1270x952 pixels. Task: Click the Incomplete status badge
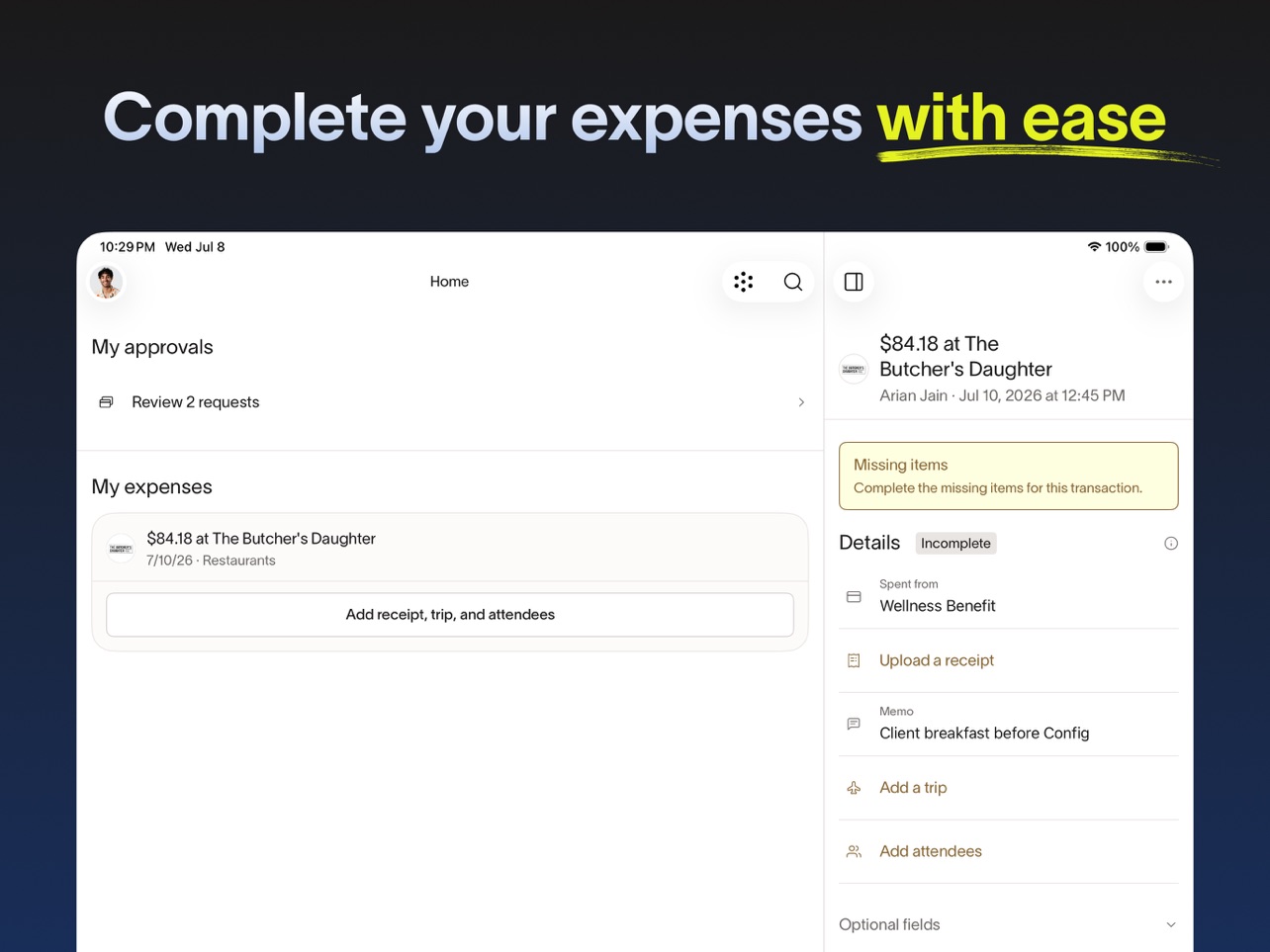pyautogui.click(x=955, y=544)
